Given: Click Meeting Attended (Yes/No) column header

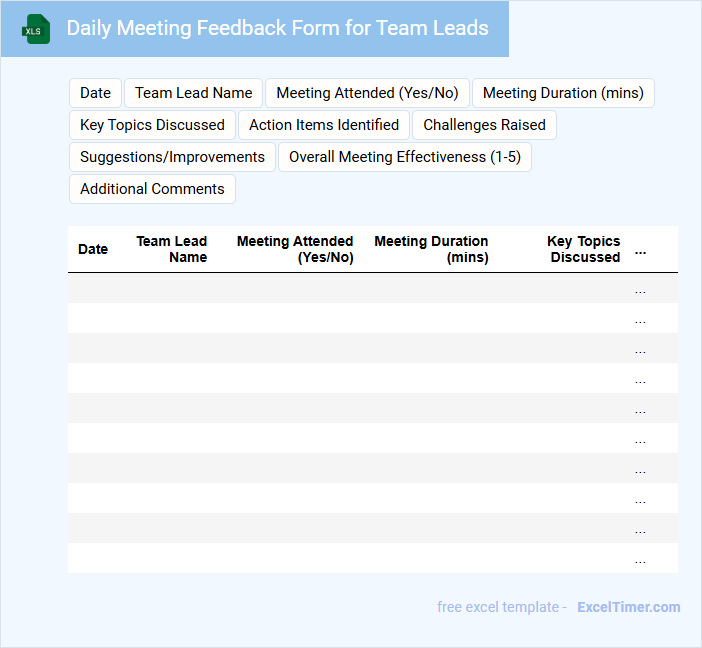Looking at the screenshot, I should (295, 249).
